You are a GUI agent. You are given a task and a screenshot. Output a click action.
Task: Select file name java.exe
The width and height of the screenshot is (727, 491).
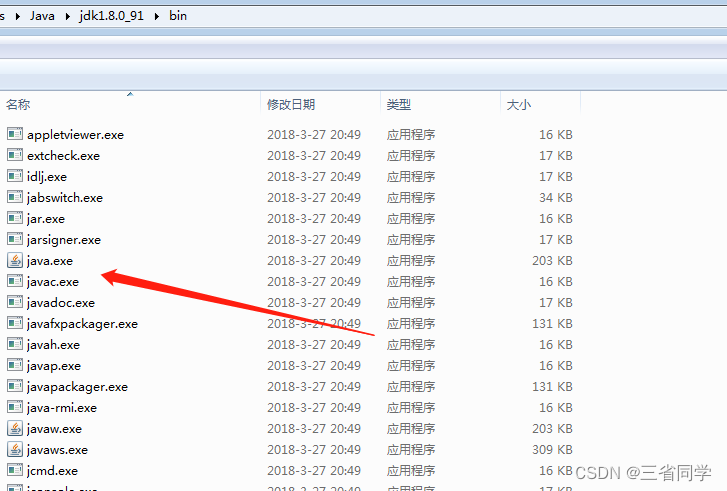click(50, 261)
